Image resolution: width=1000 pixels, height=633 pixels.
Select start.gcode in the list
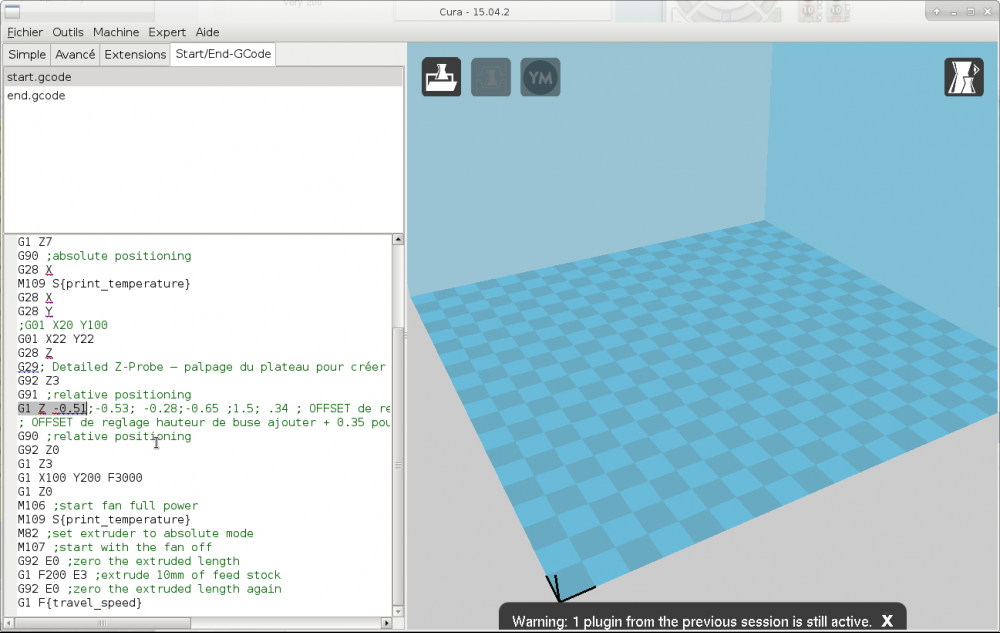pyautogui.click(x=203, y=77)
